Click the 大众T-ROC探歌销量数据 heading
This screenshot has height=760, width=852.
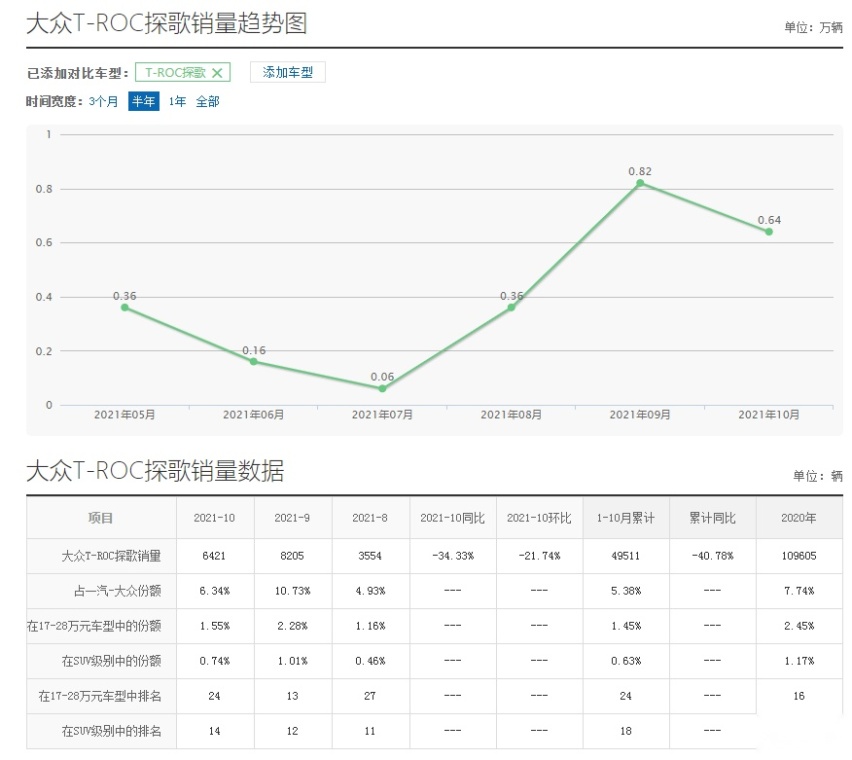(155, 471)
